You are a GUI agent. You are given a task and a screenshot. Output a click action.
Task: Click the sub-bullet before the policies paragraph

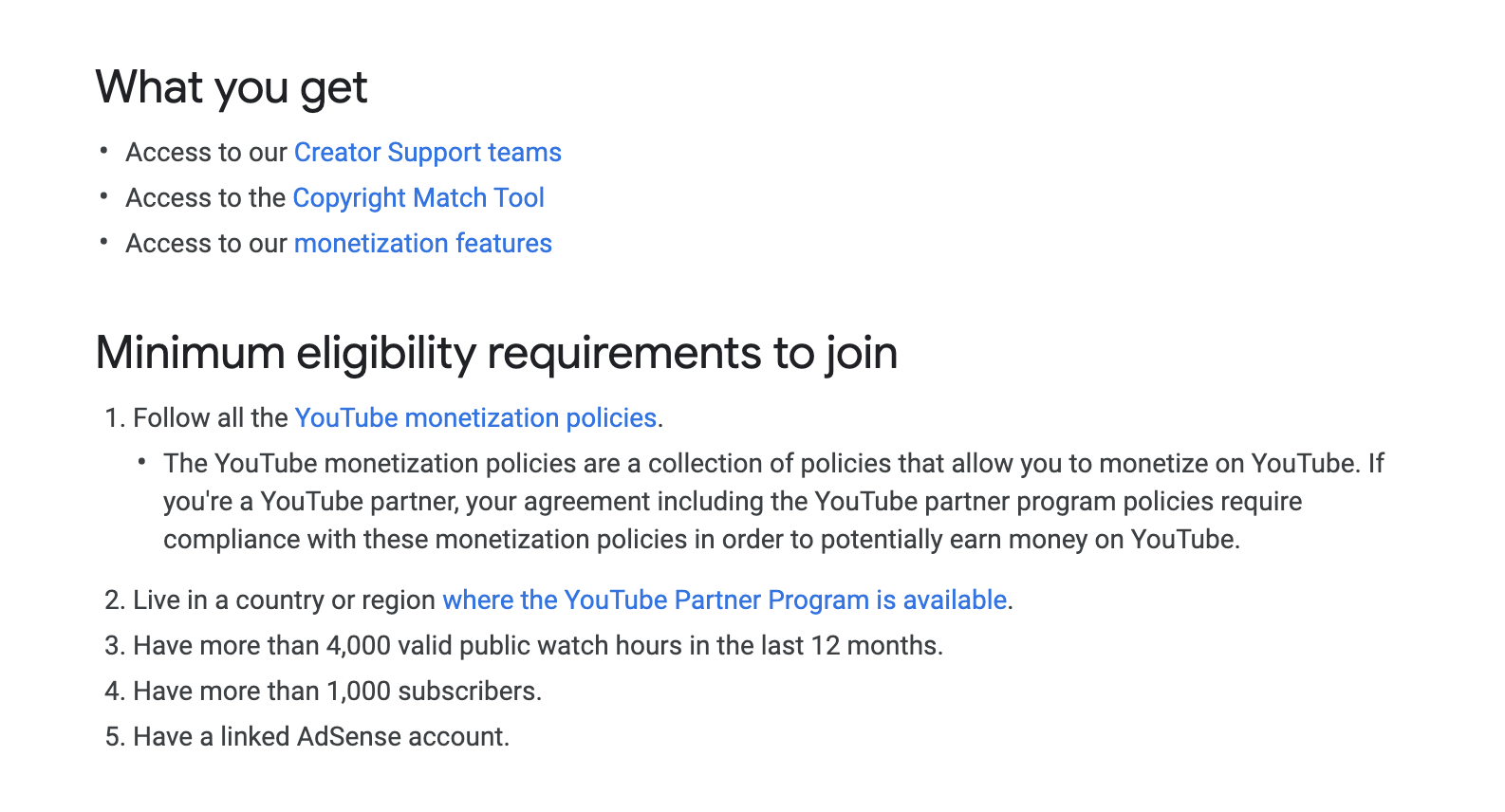pyautogui.click(x=142, y=462)
